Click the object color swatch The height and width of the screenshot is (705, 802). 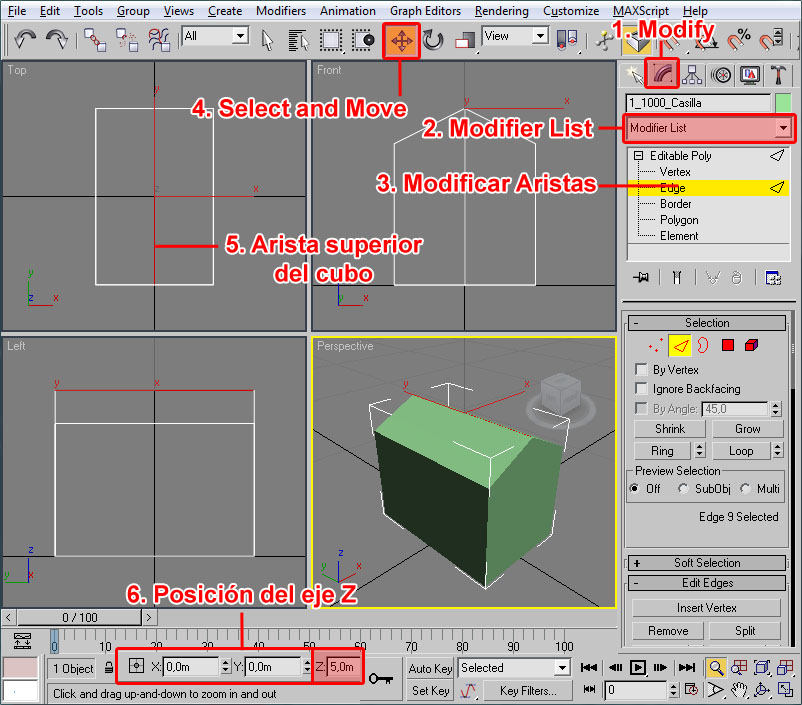(x=783, y=103)
